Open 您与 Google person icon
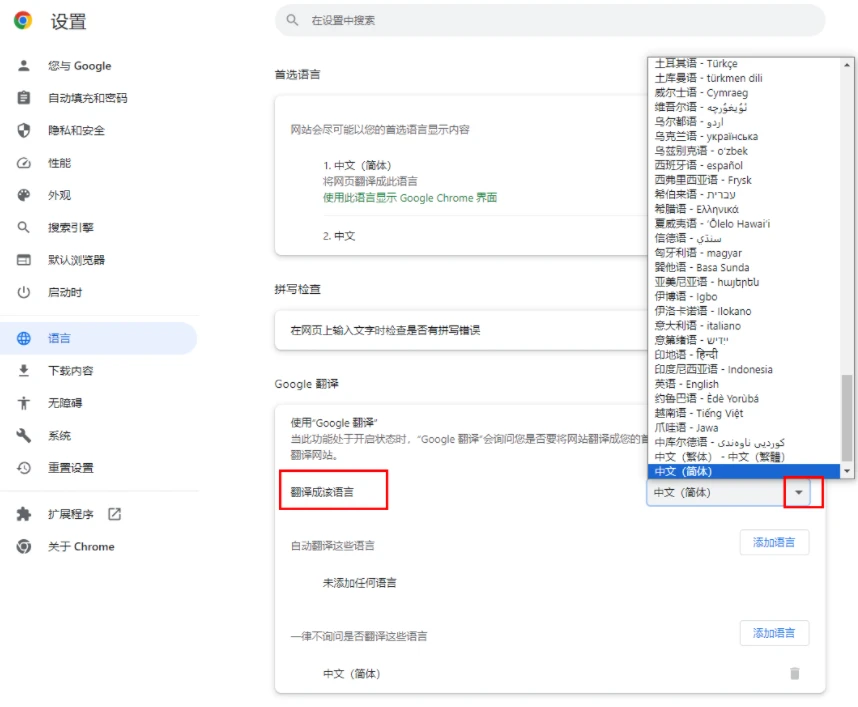The width and height of the screenshot is (858, 707). (24, 66)
